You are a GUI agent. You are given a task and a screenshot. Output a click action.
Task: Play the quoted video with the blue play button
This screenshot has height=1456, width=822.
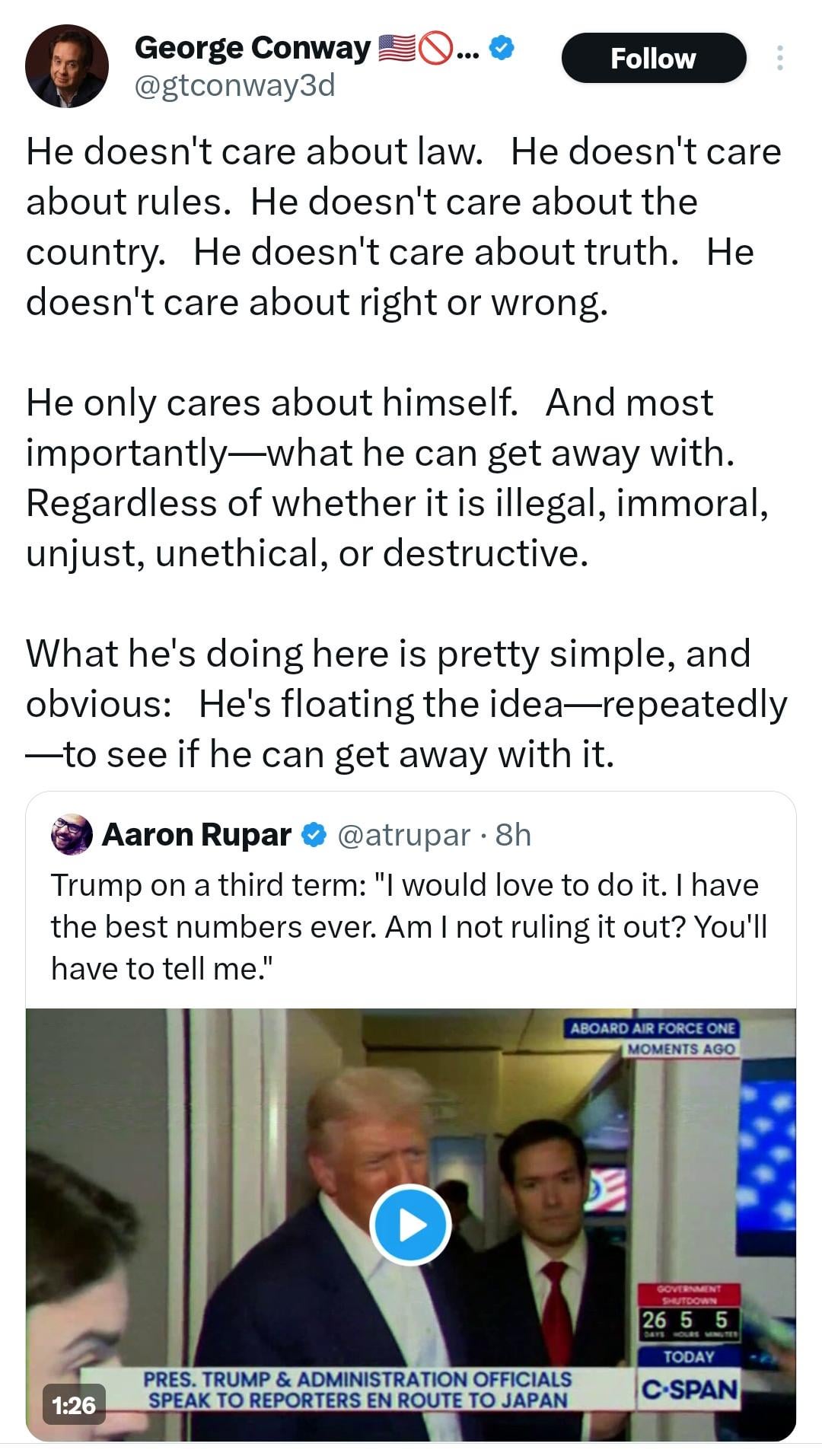[x=410, y=1225]
